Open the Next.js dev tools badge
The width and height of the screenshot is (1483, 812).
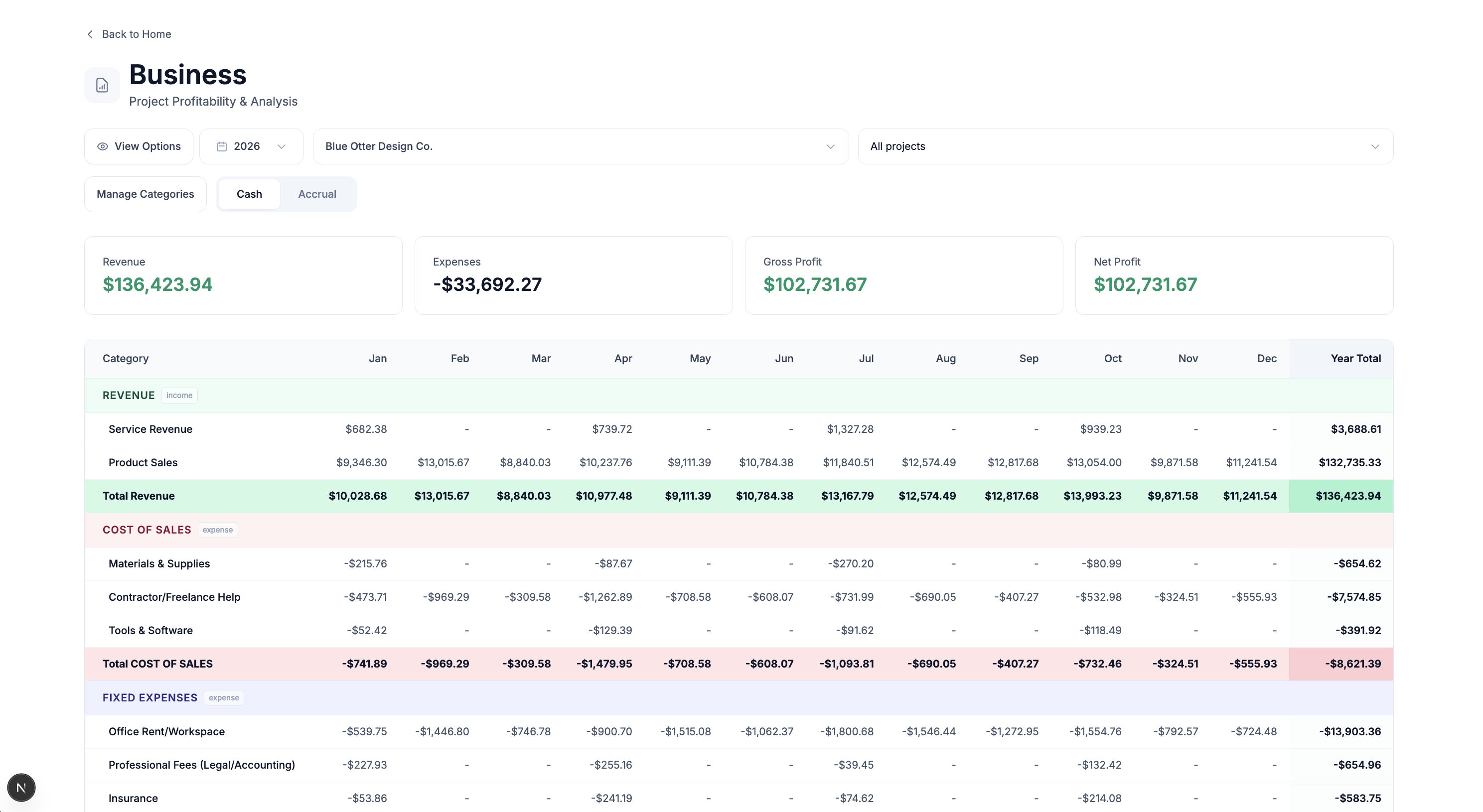click(x=21, y=787)
